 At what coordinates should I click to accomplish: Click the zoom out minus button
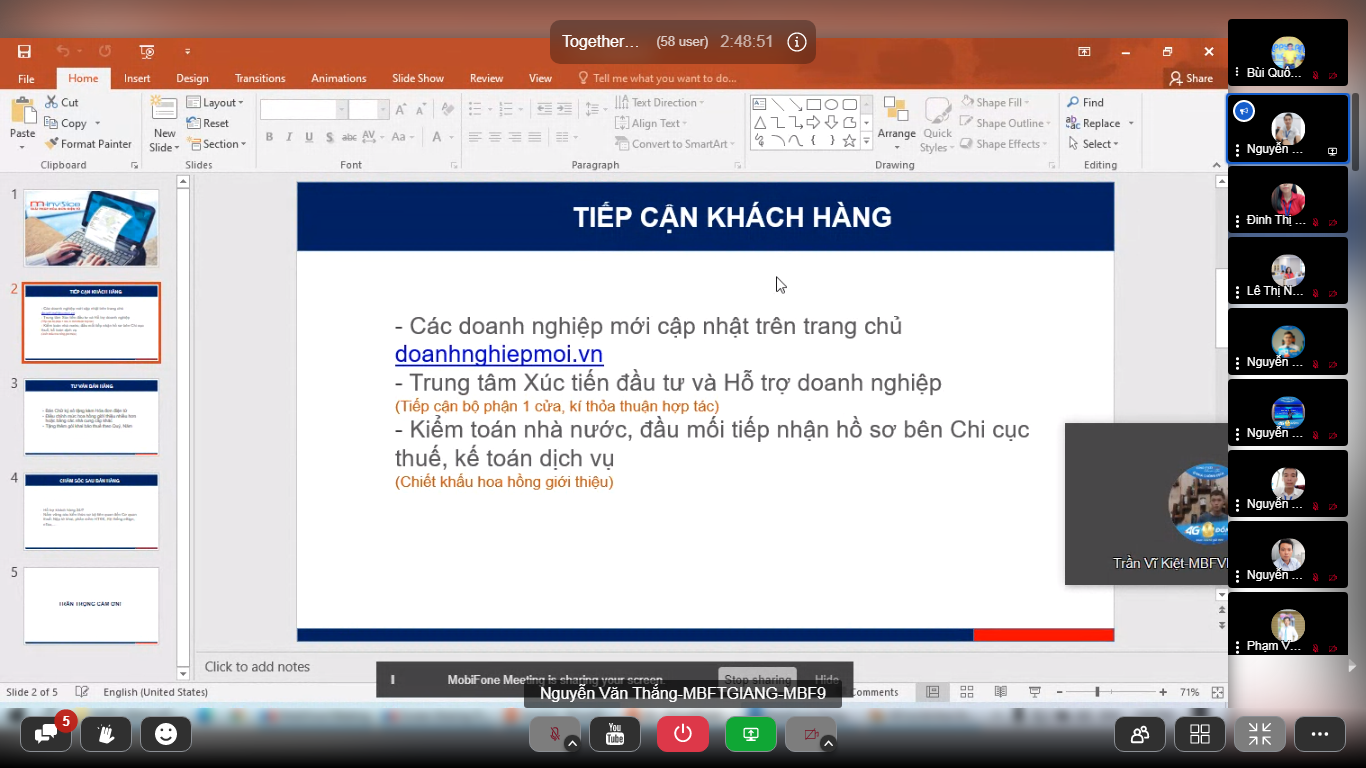[1059, 692]
